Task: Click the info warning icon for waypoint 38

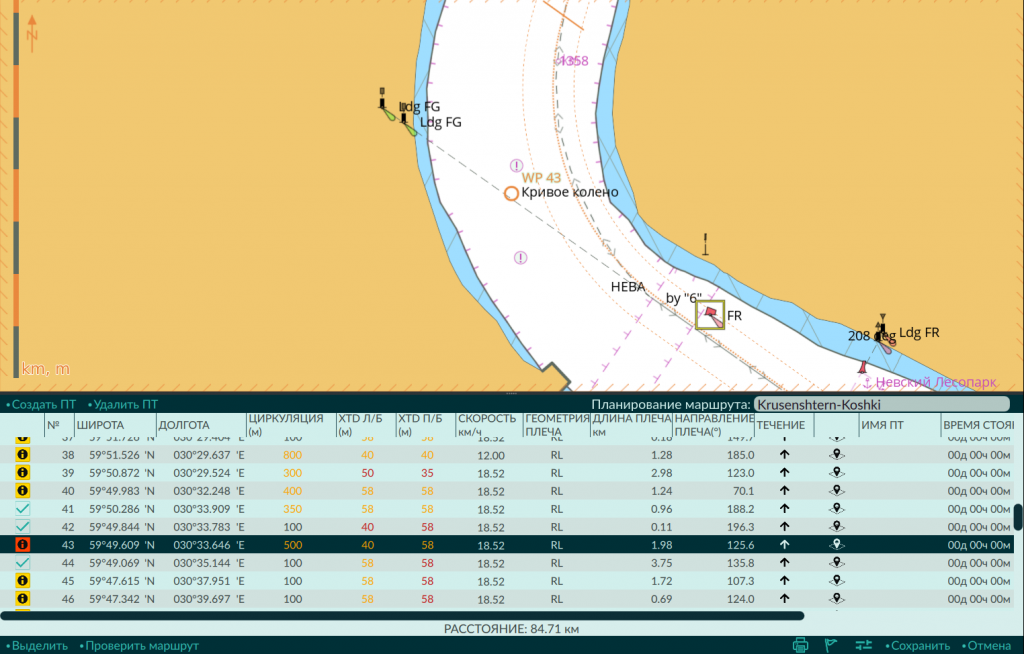Action: pos(22,455)
